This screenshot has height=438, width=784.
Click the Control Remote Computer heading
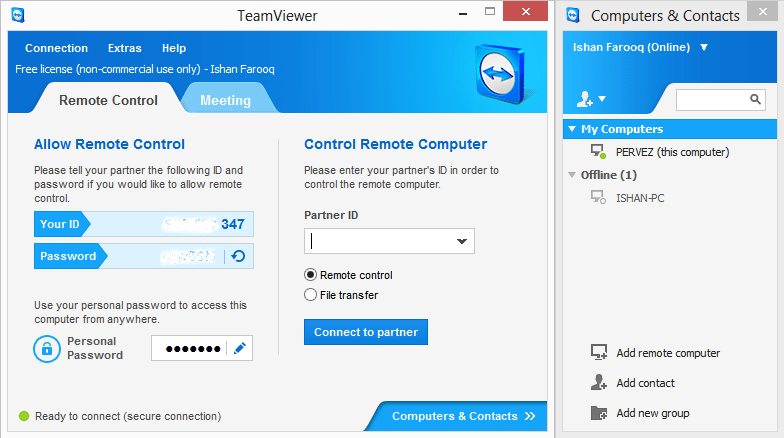tap(396, 144)
